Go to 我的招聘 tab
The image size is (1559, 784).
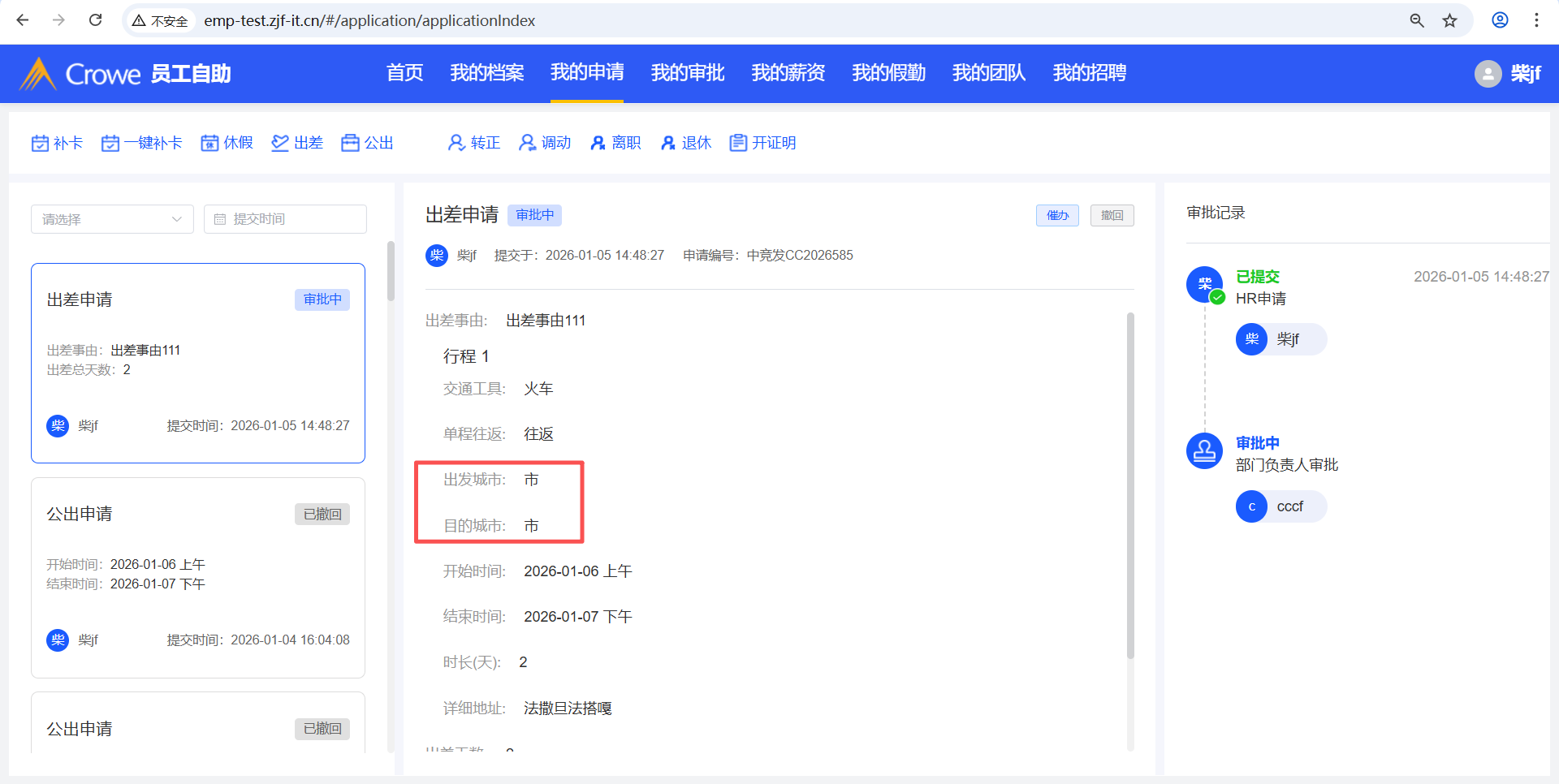click(1090, 73)
